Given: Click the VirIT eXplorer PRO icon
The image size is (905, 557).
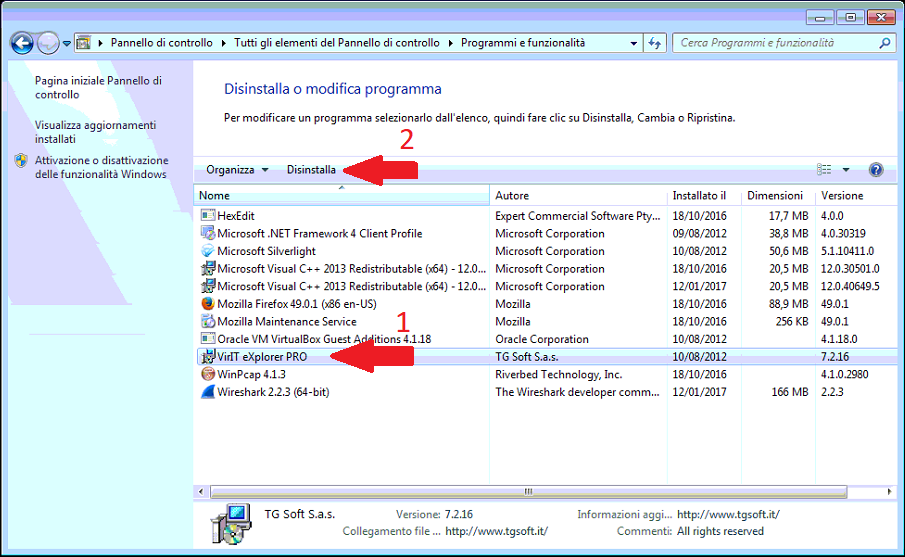Looking at the screenshot, I should 208,357.
